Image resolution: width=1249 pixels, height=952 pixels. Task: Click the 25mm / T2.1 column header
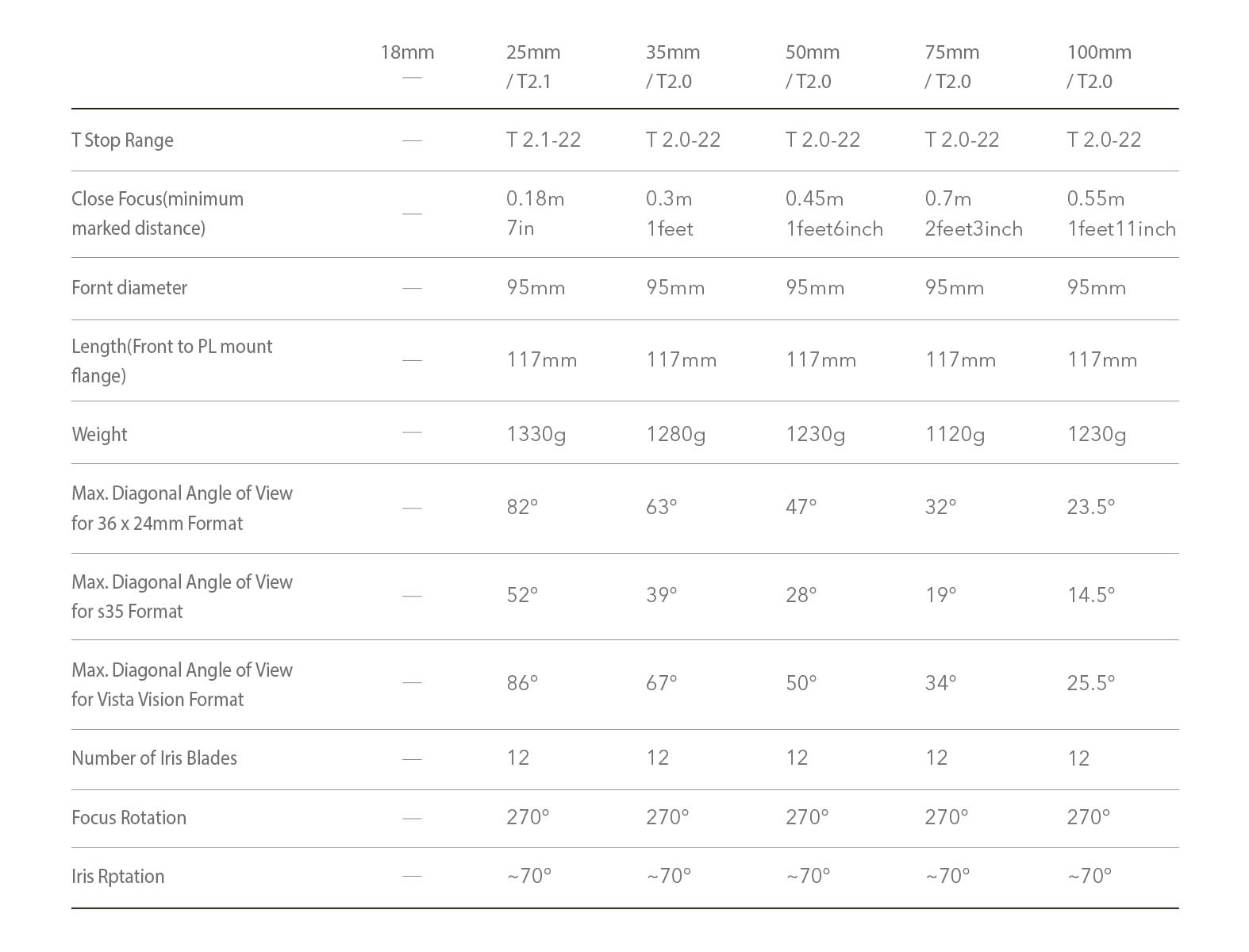pyautogui.click(x=533, y=67)
